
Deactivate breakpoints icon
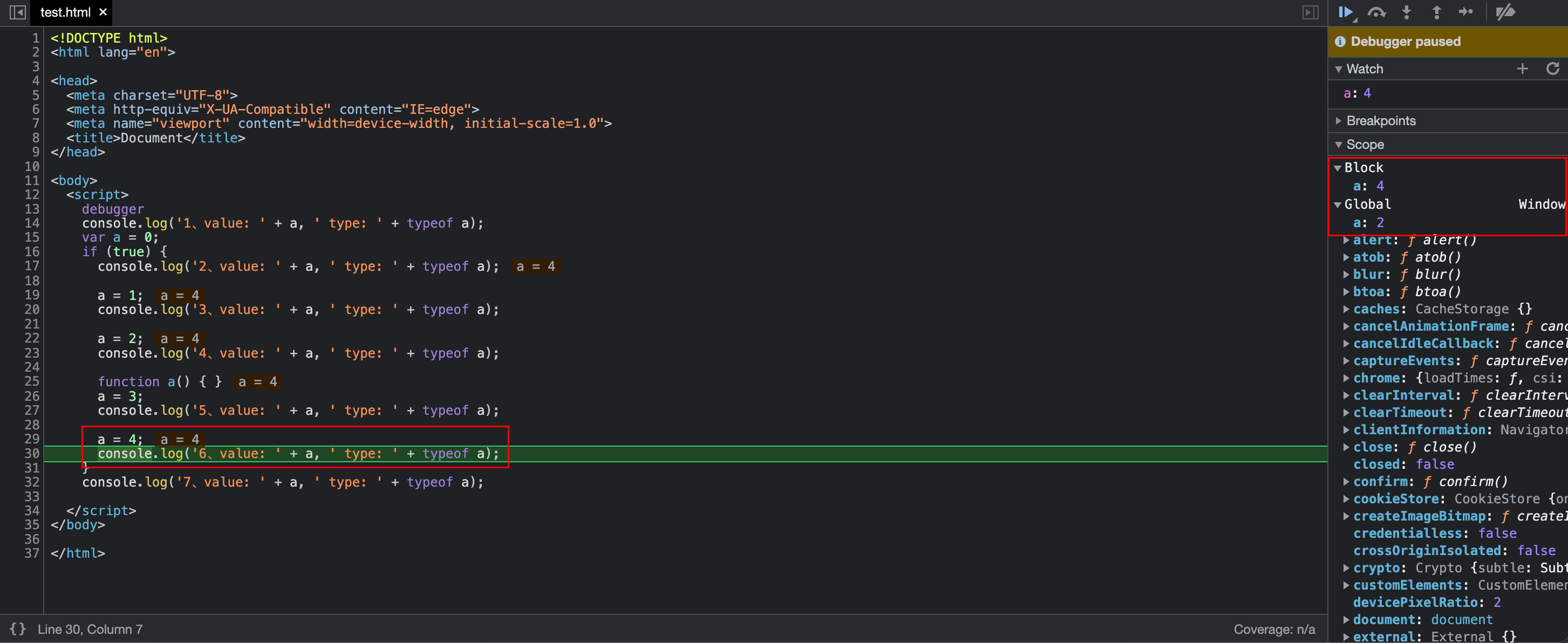point(1505,12)
